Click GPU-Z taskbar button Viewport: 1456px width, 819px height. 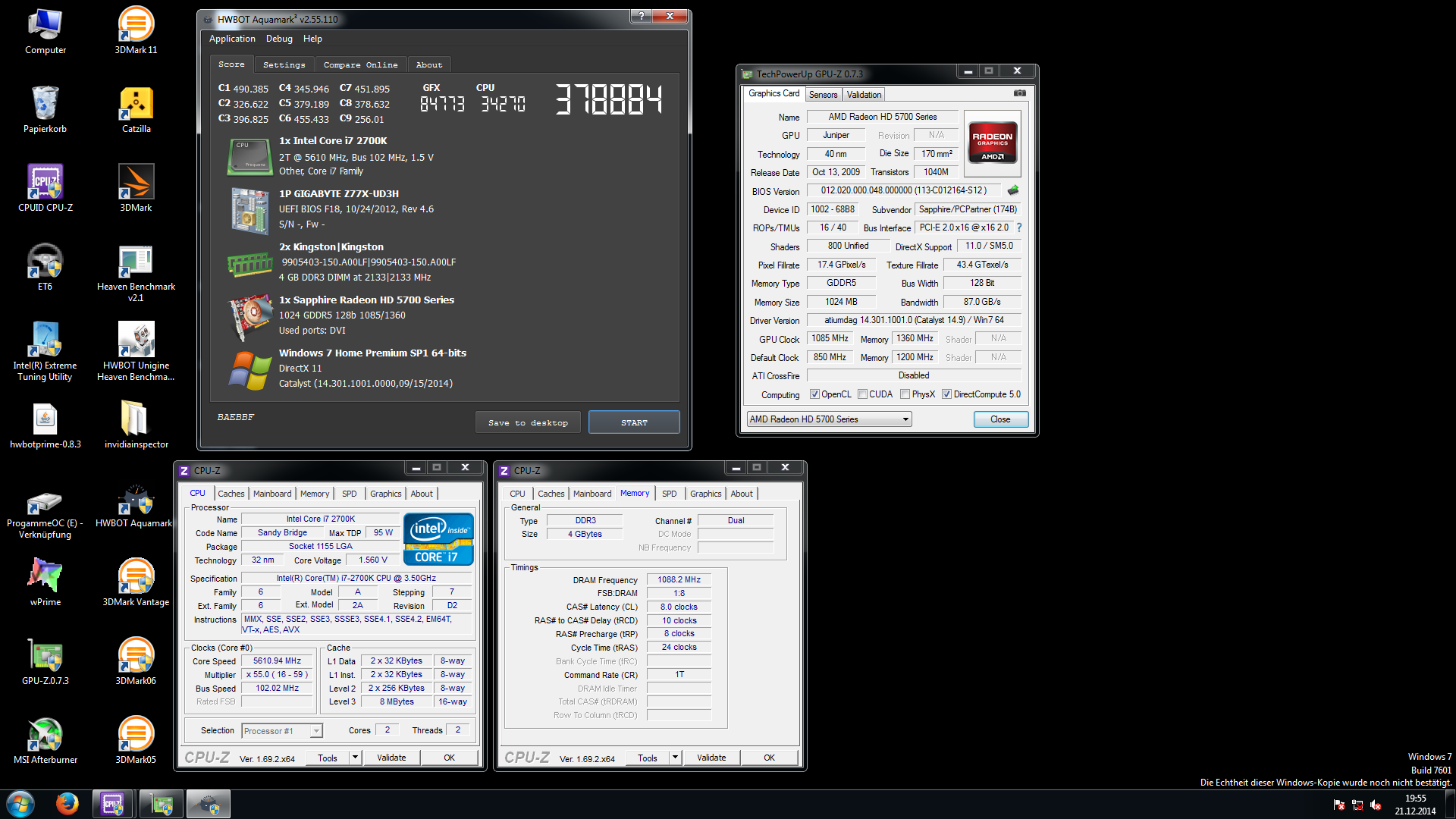tap(162, 804)
